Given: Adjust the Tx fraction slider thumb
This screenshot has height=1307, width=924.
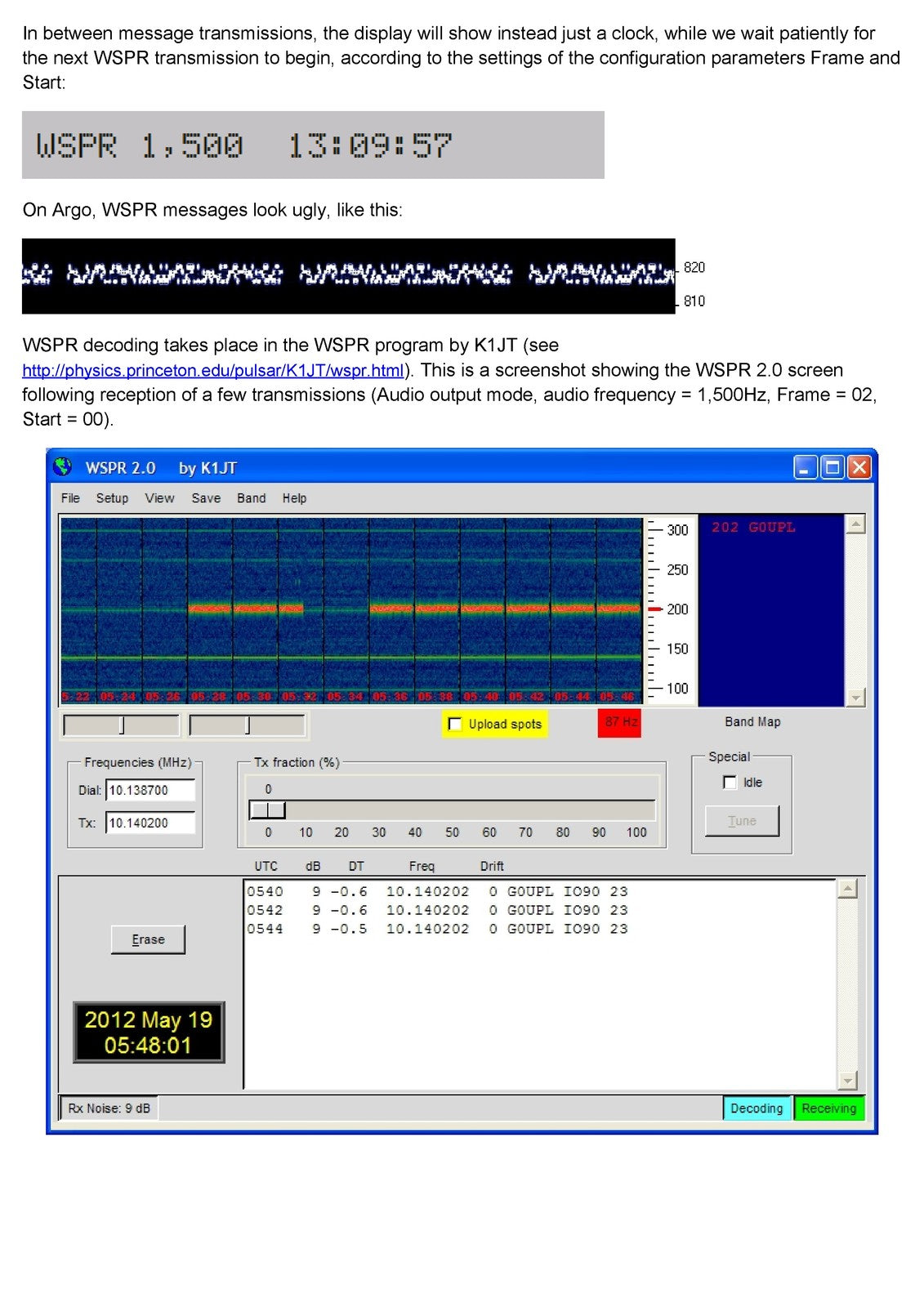Looking at the screenshot, I should [x=267, y=810].
